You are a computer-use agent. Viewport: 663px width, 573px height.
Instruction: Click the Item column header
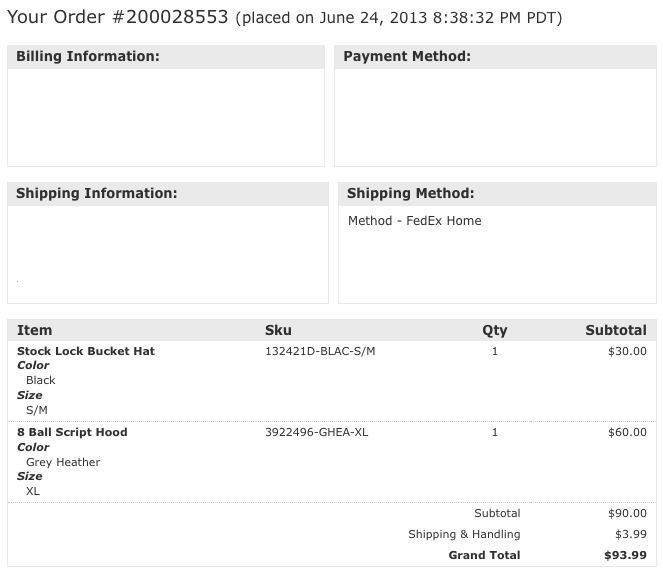point(34,330)
